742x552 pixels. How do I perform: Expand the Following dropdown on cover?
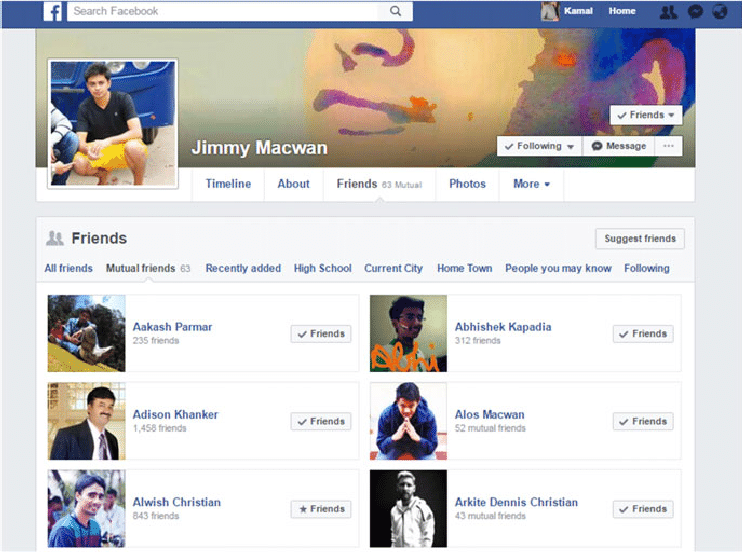[539, 146]
